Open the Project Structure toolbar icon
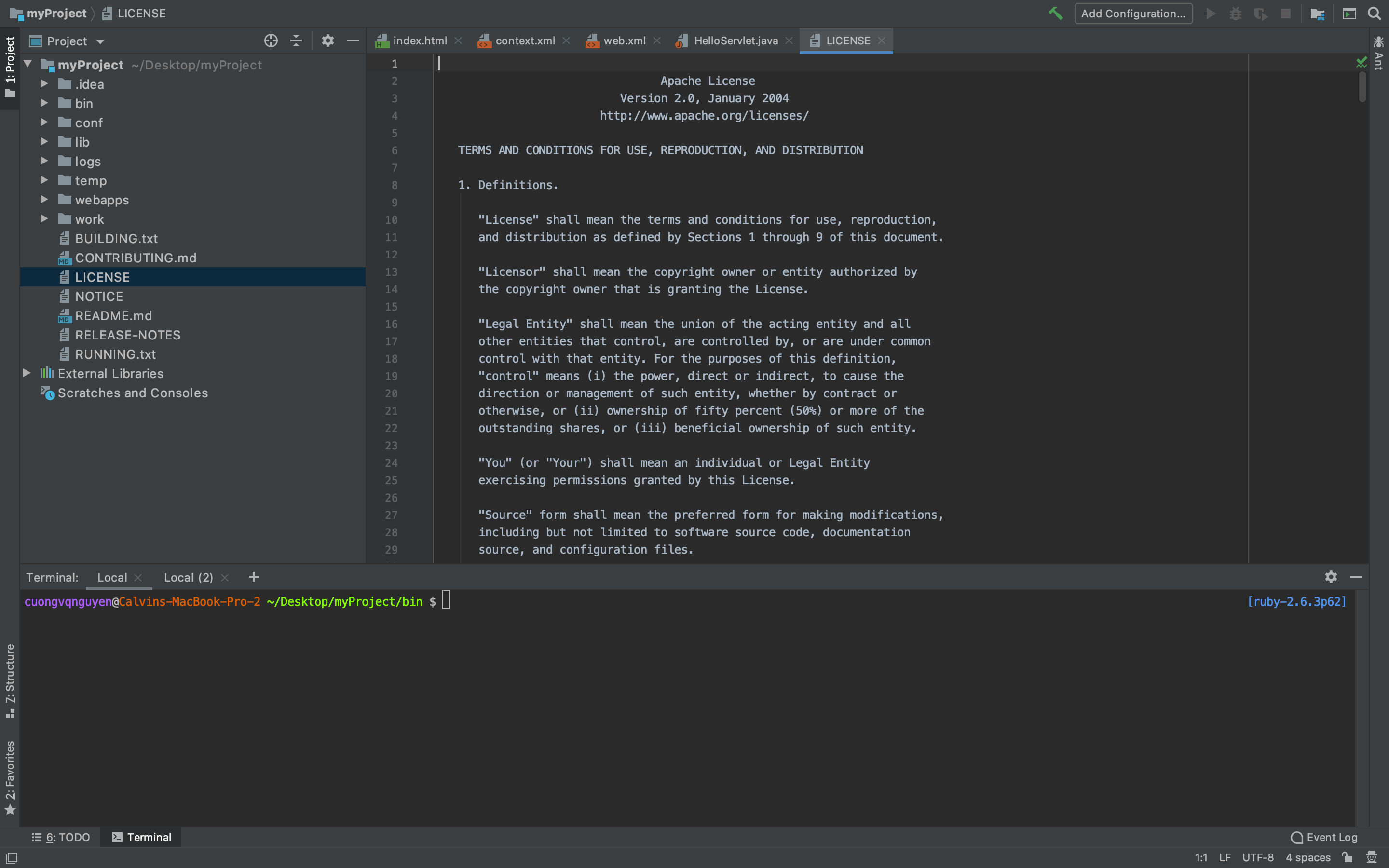 (1317, 13)
